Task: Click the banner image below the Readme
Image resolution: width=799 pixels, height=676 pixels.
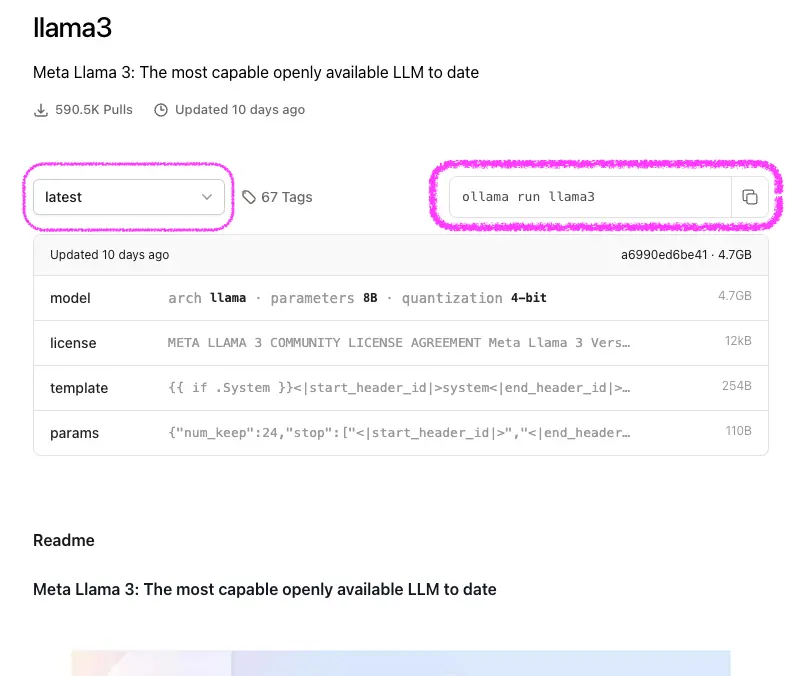Action: point(400,662)
